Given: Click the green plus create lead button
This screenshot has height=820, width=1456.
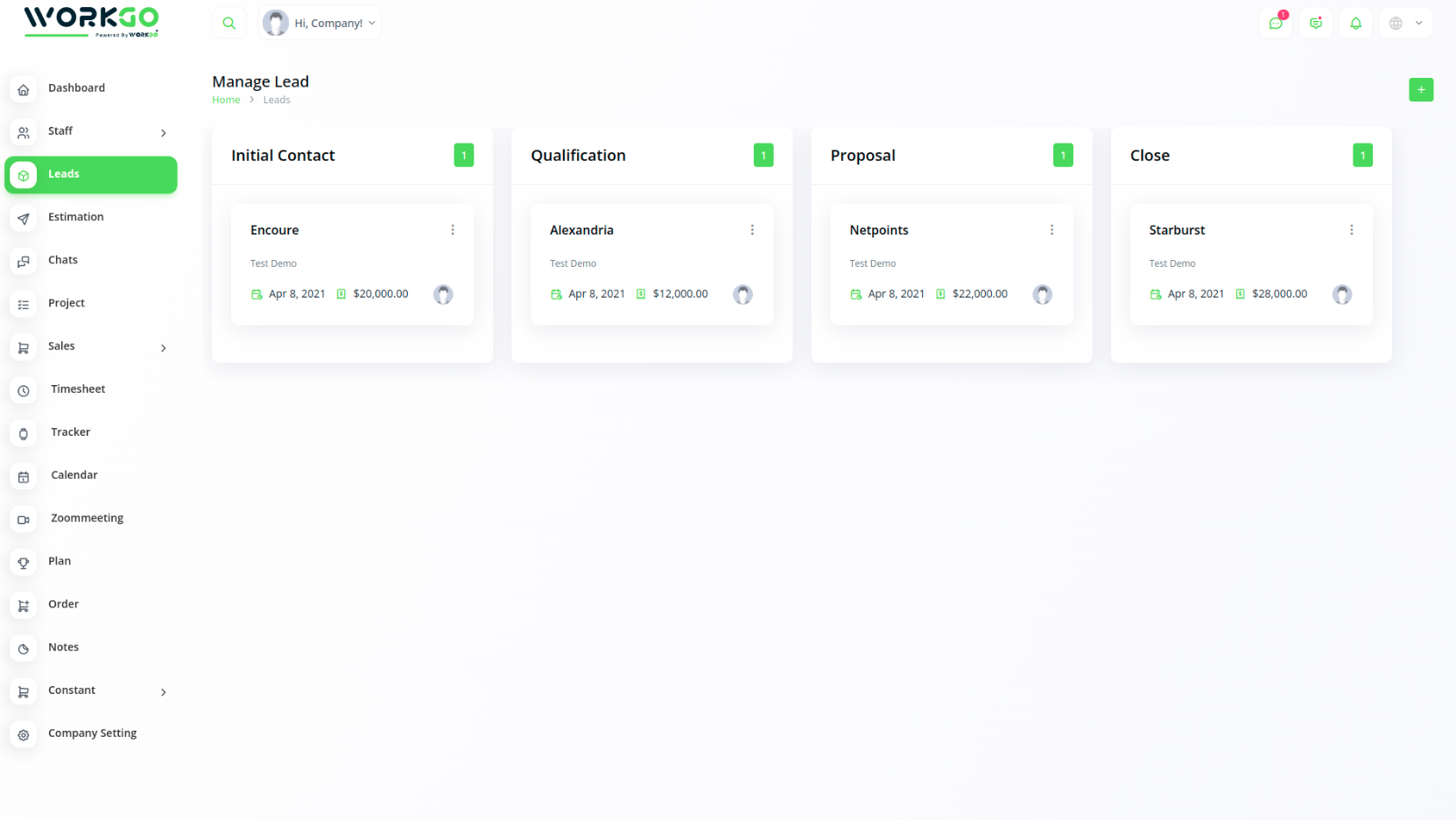Looking at the screenshot, I should [x=1420, y=90].
